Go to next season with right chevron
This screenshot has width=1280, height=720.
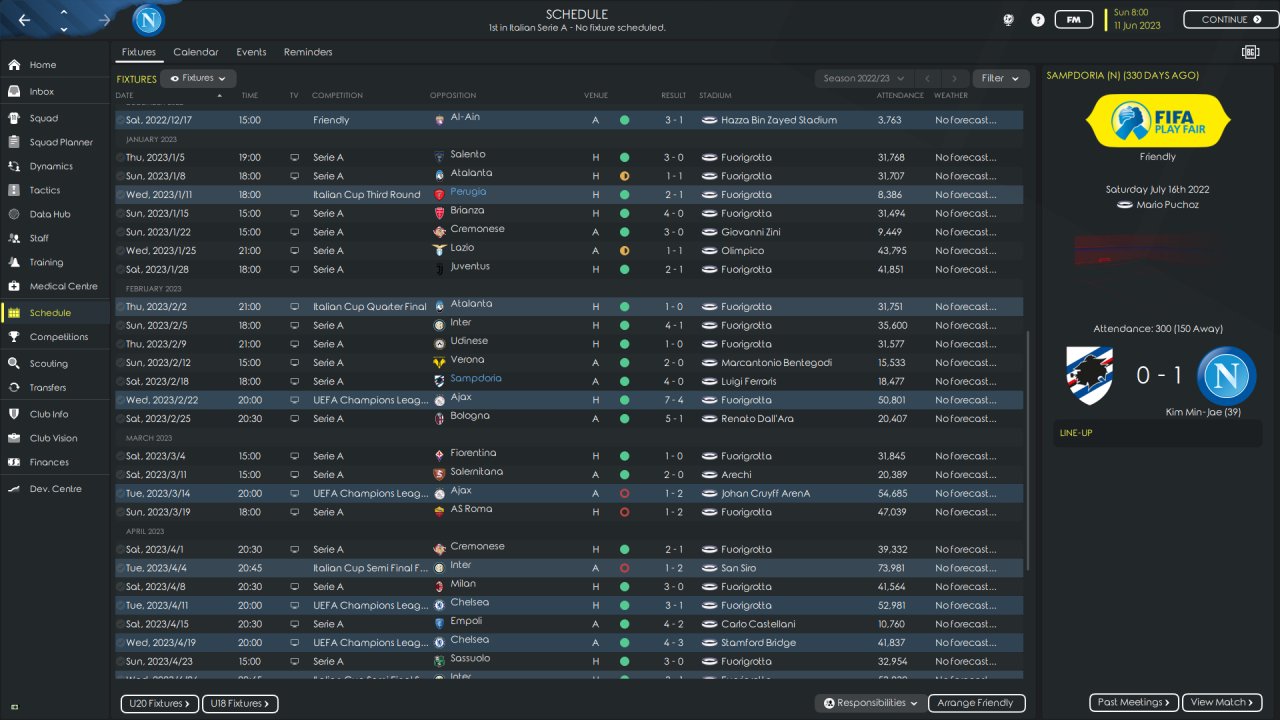[x=956, y=78]
